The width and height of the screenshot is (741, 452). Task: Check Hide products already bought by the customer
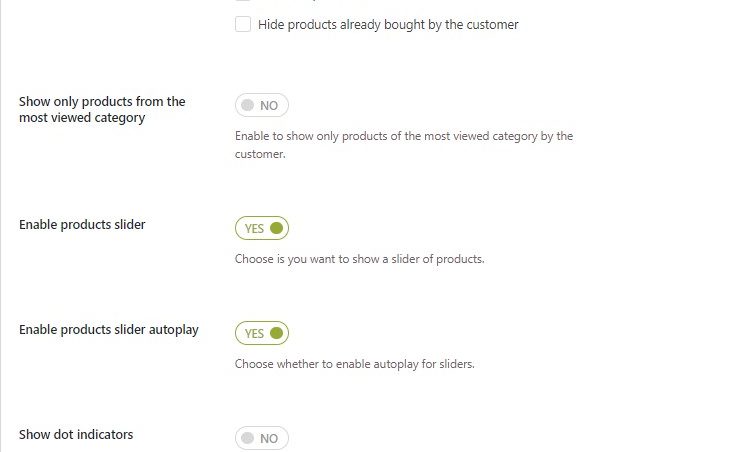click(x=243, y=24)
